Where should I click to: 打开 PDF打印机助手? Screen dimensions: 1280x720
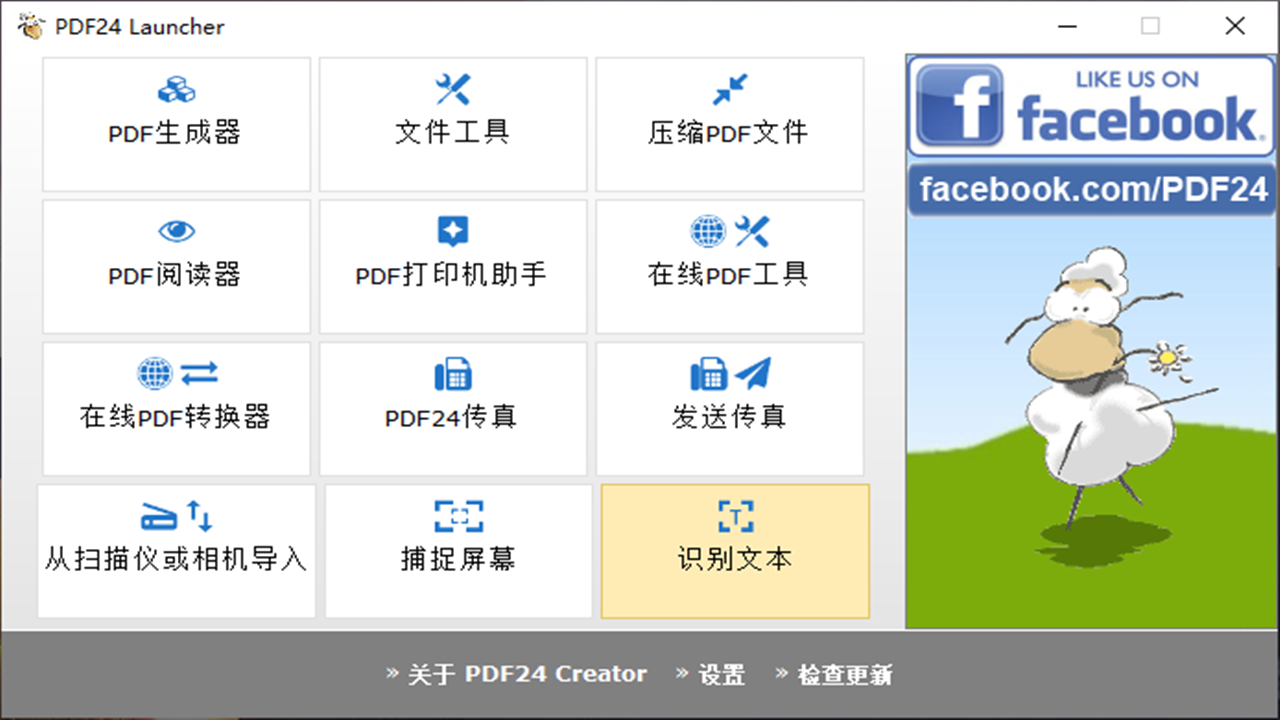pos(452,266)
